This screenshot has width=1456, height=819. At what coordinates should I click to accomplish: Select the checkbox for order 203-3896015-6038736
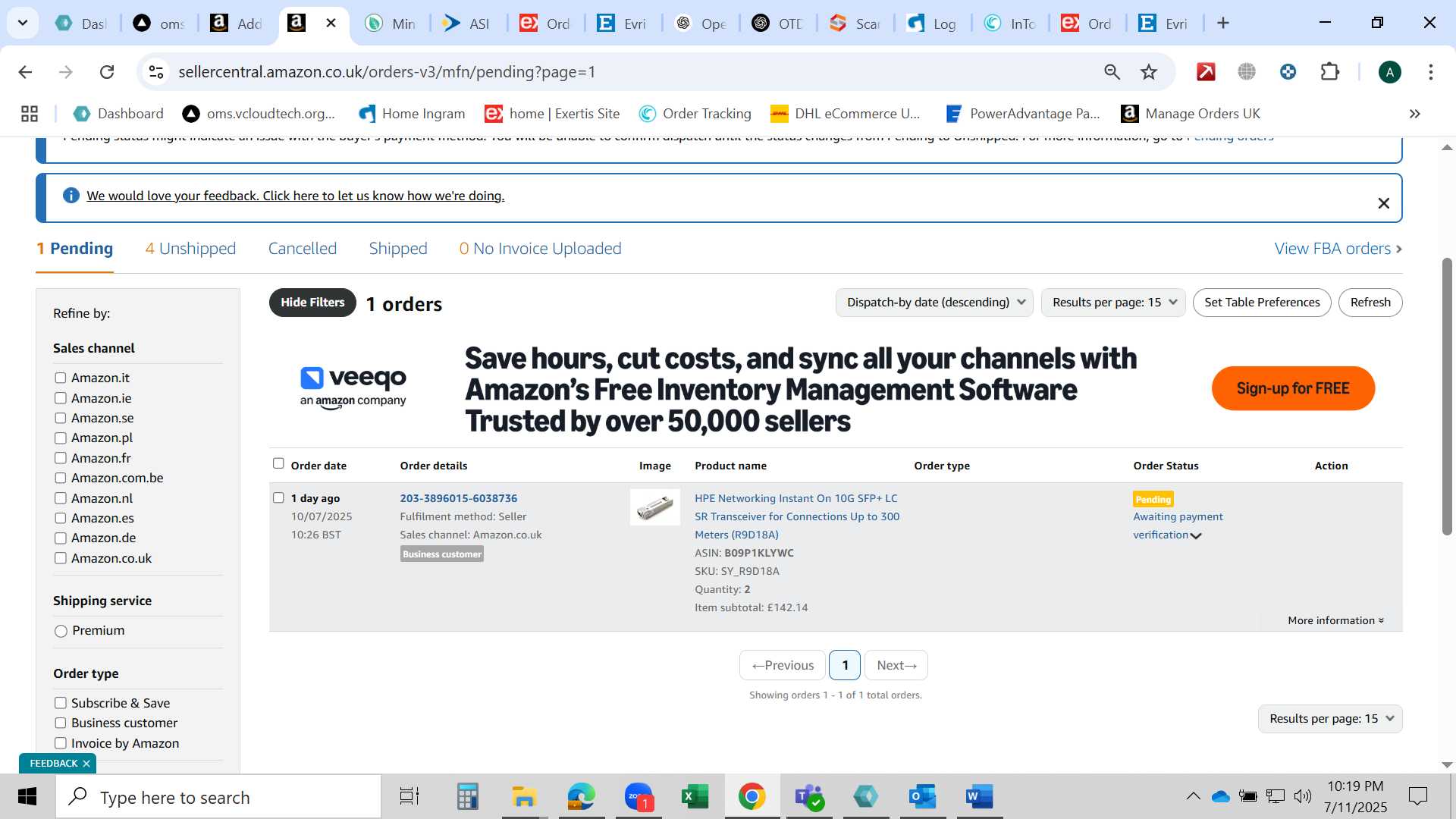point(278,498)
